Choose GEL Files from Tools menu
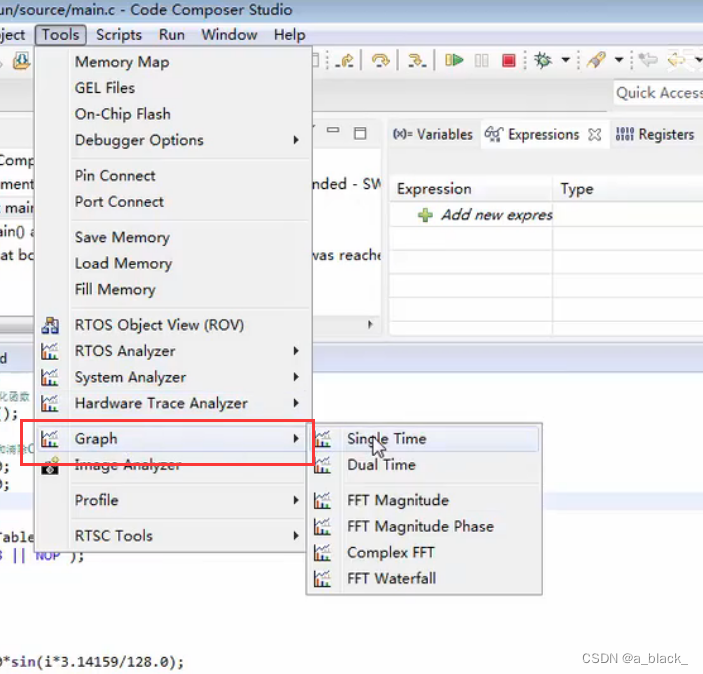 point(105,88)
